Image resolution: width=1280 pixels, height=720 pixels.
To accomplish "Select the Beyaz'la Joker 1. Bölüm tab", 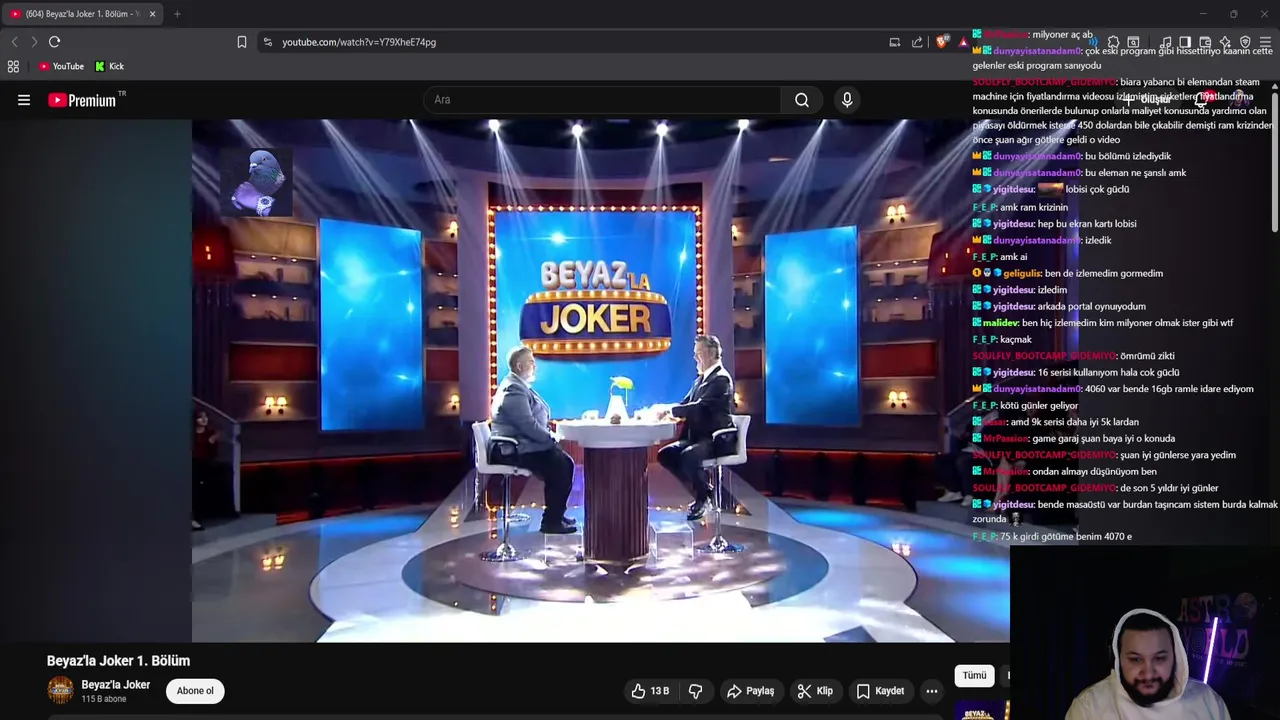I will coord(82,14).
